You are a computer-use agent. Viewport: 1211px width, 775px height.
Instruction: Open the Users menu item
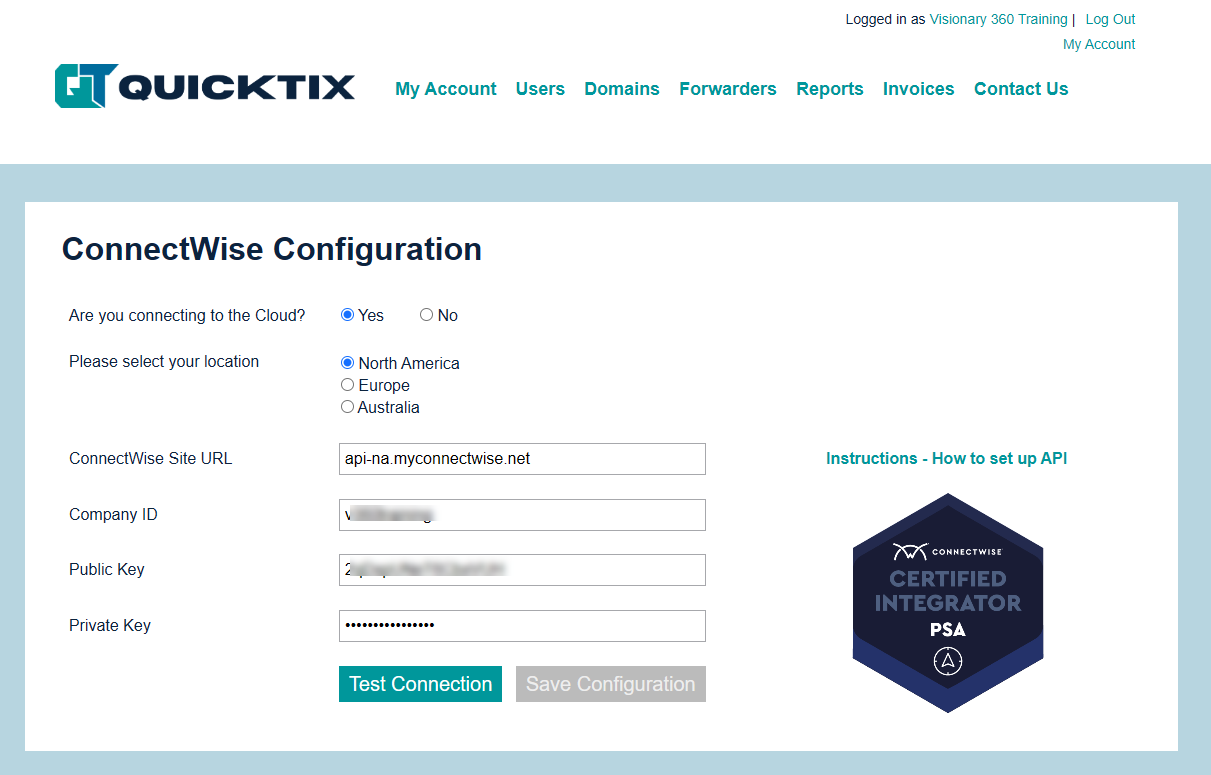(540, 89)
